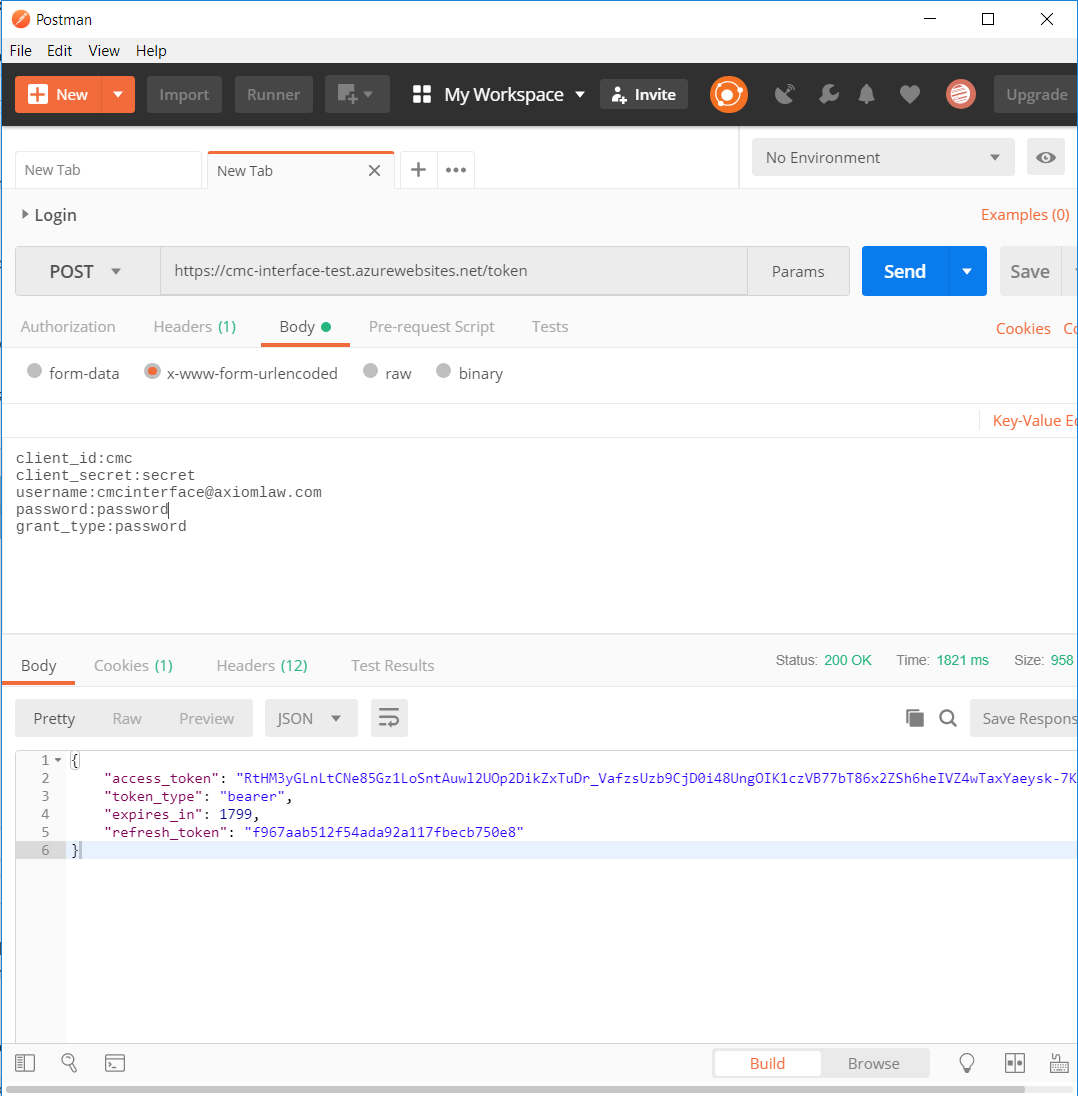Click the environment quick look eye icon

[x=1046, y=158]
